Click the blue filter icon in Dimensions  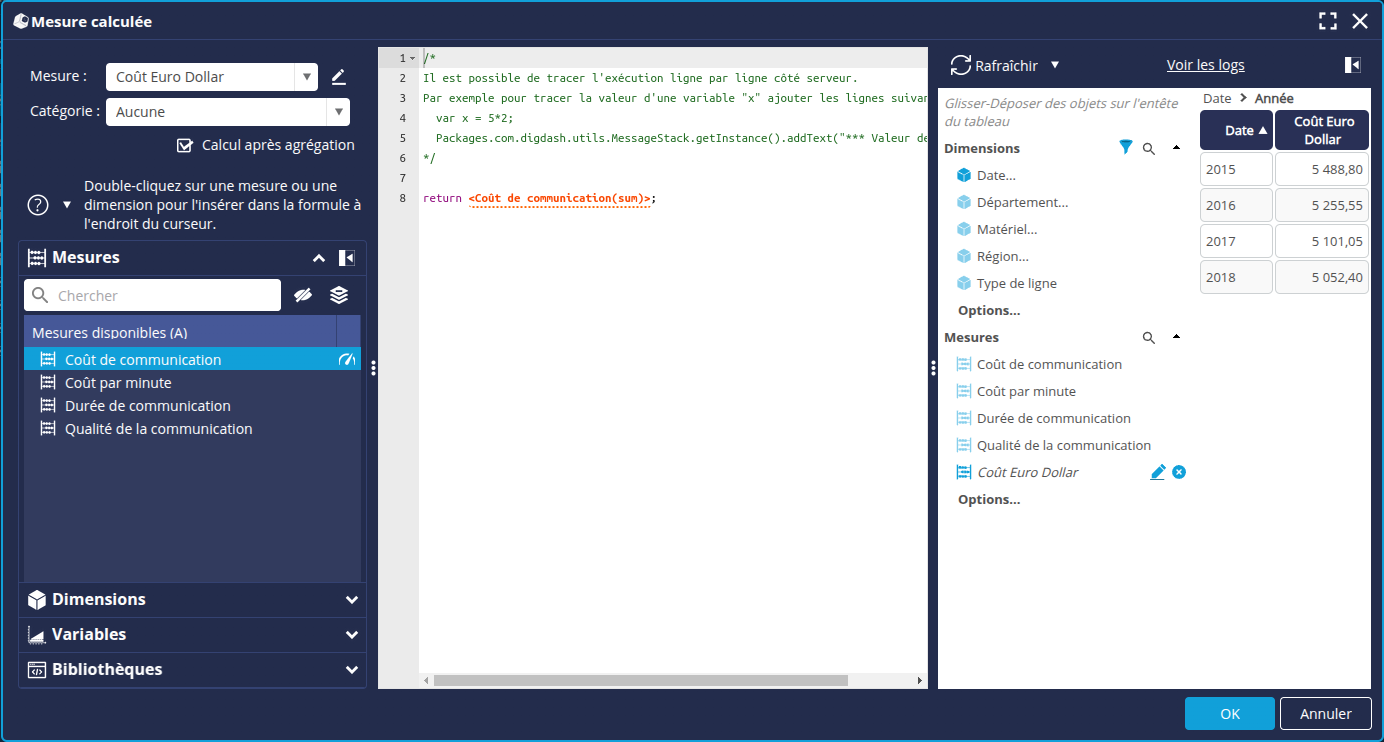click(x=1126, y=147)
